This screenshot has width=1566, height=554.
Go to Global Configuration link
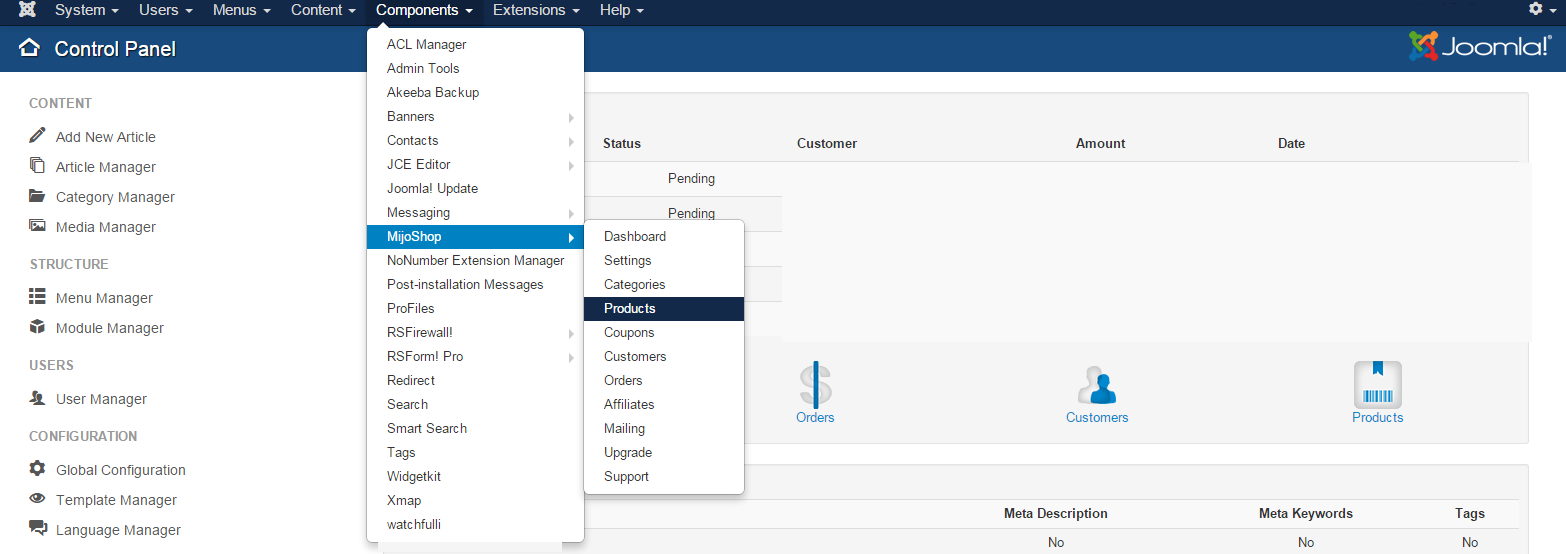pos(121,470)
